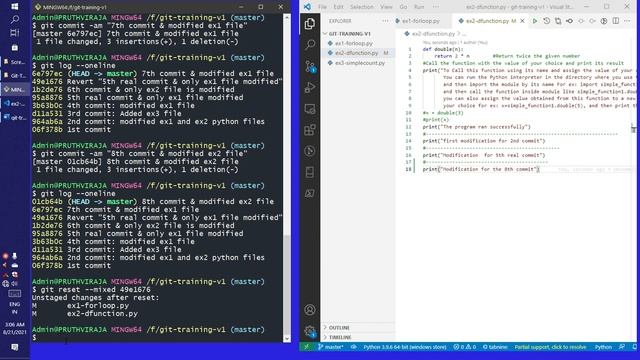
Task: Open the Explorer view in VS Code activity bar
Action: [x=310, y=24]
